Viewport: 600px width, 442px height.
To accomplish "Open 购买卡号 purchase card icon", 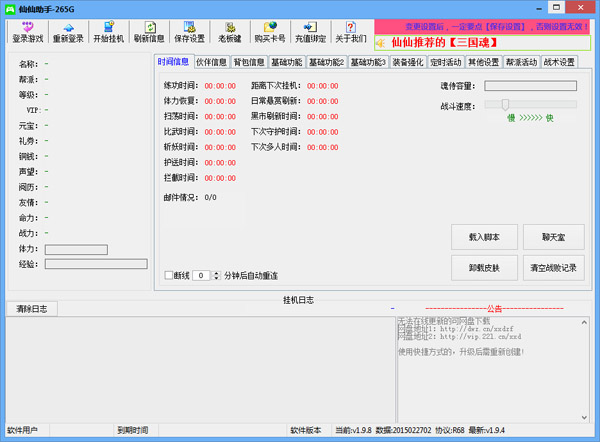I will (269, 32).
